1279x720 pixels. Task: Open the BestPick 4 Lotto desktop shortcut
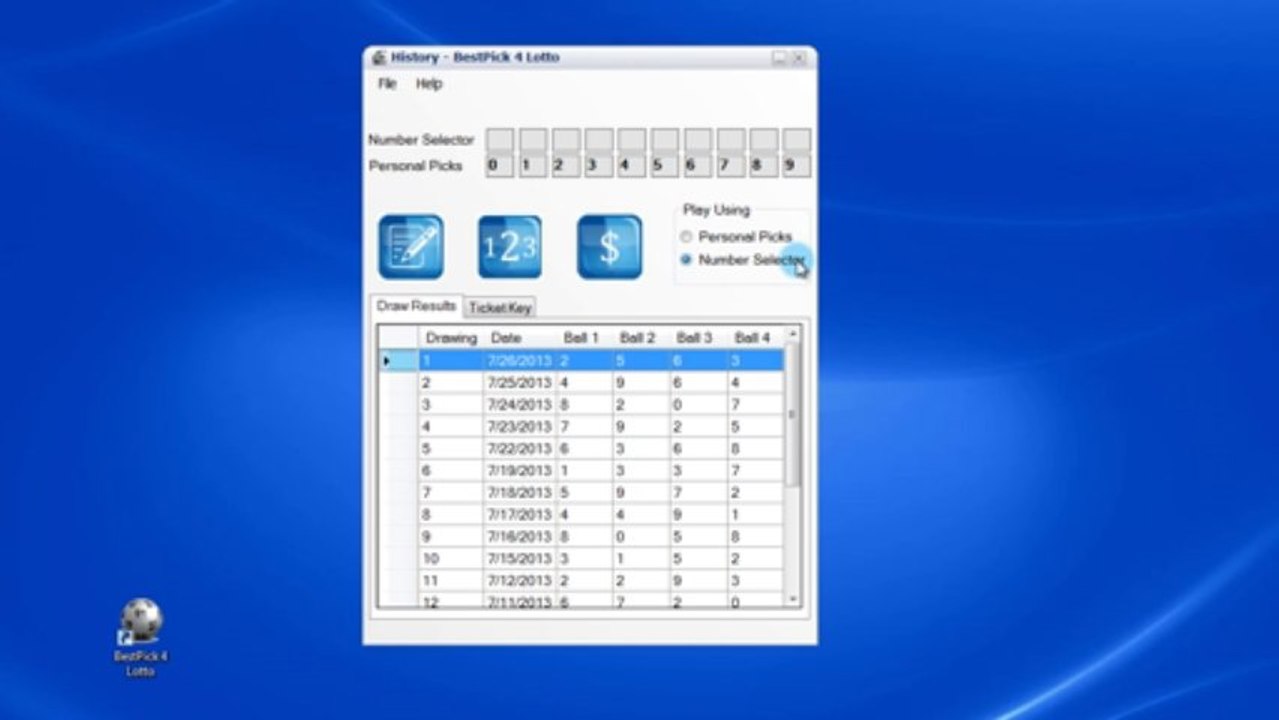141,638
